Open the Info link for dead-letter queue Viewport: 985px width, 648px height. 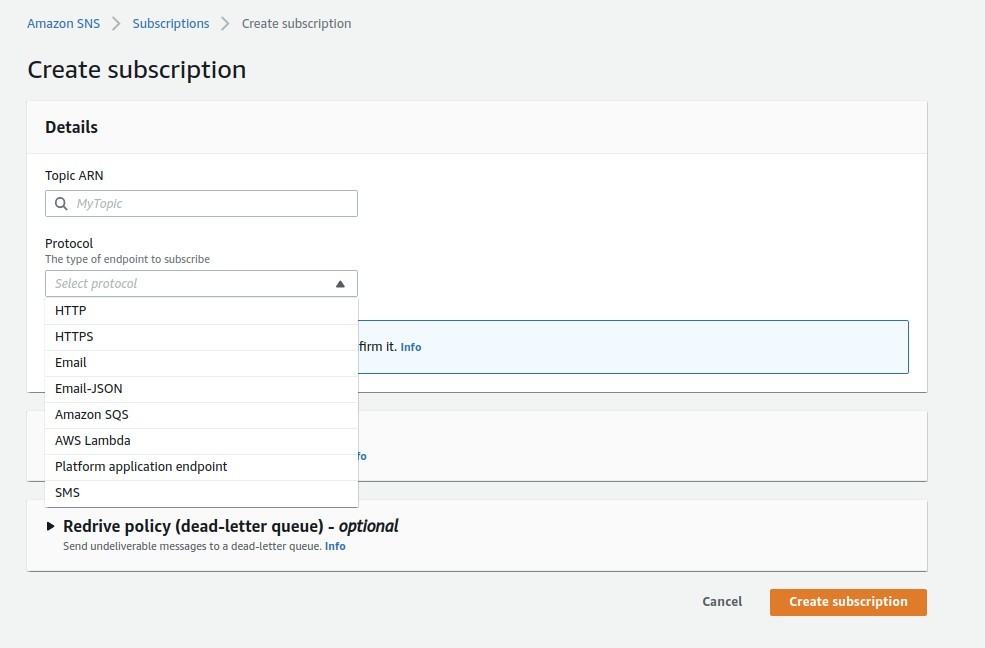pyautogui.click(x=335, y=546)
